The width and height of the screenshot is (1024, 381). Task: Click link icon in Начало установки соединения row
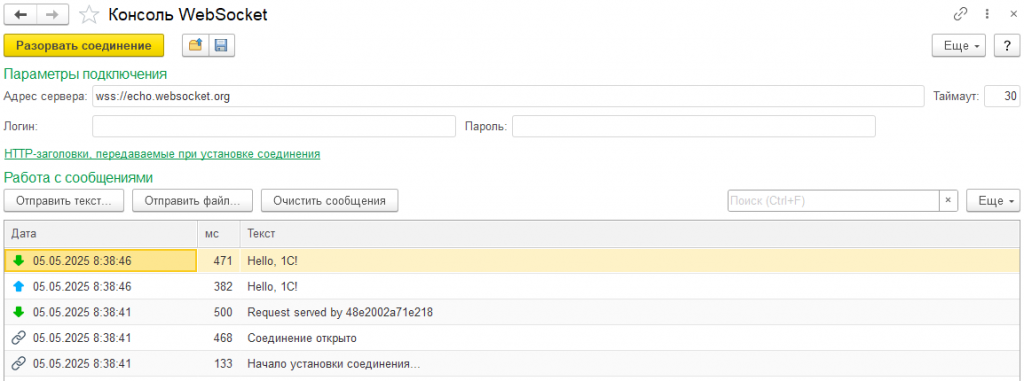click(19, 363)
